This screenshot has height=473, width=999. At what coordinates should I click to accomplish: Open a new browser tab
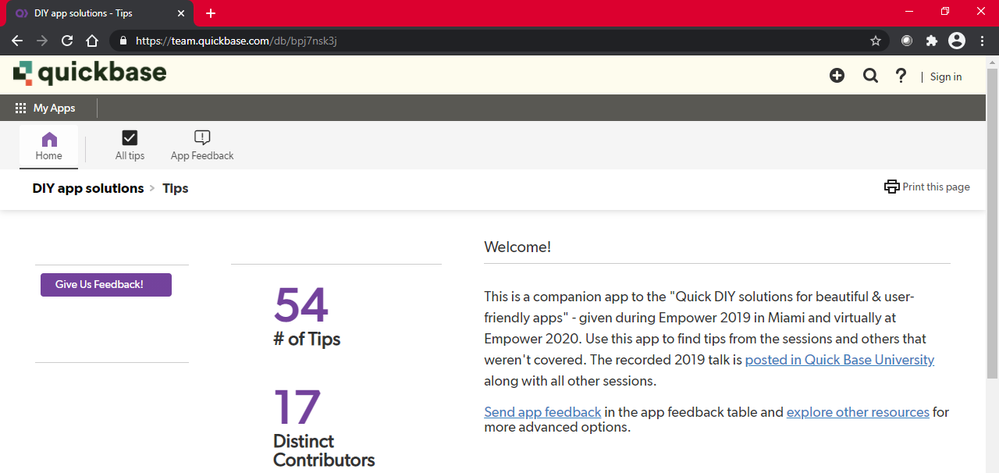(x=211, y=13)
